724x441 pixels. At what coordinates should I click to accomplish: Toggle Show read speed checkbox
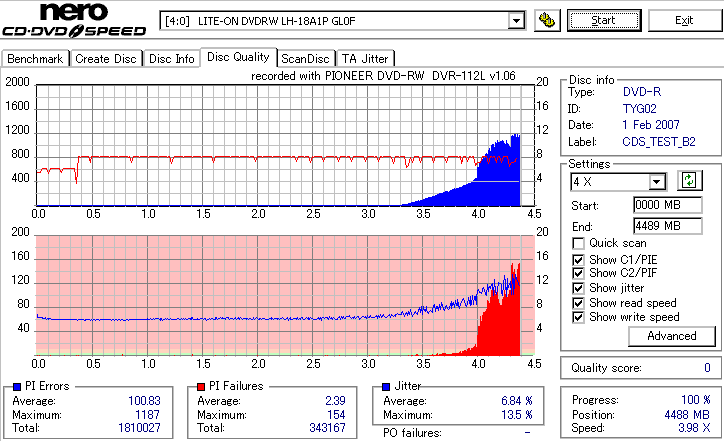pyautogui.click(x=578, y=303)
